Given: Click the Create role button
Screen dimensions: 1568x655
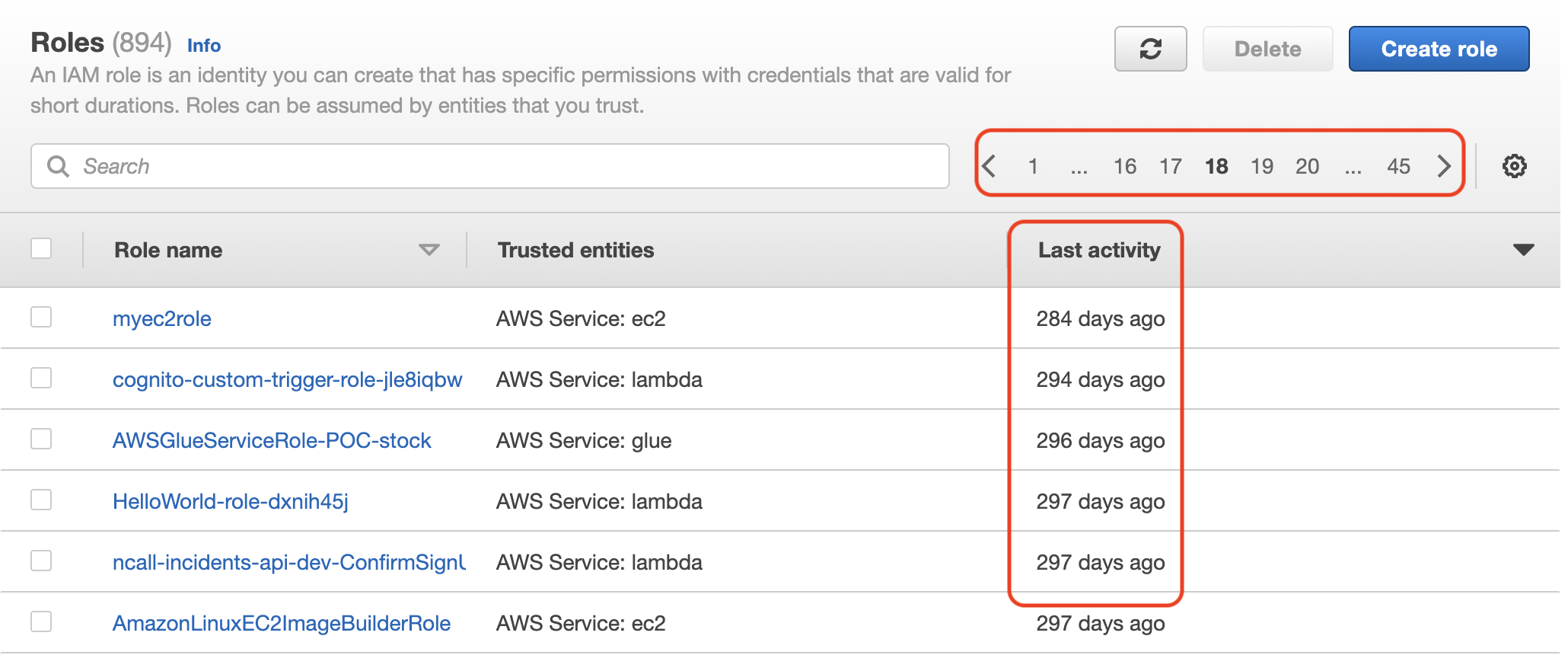Looking at the screenshot, I should 1439,49.
